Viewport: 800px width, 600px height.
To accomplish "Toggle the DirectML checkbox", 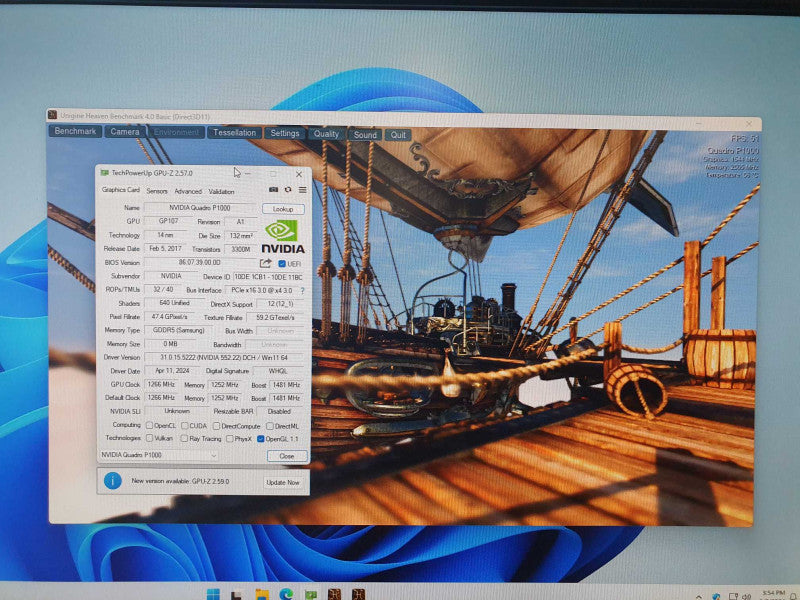I will coord(270,426).
